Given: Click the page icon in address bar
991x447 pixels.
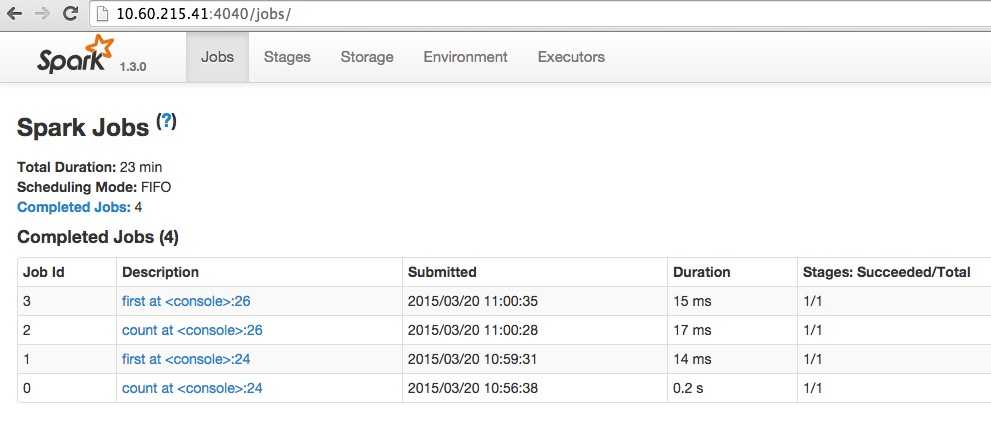Looking at the screenshot, I should tap(102, 14).
